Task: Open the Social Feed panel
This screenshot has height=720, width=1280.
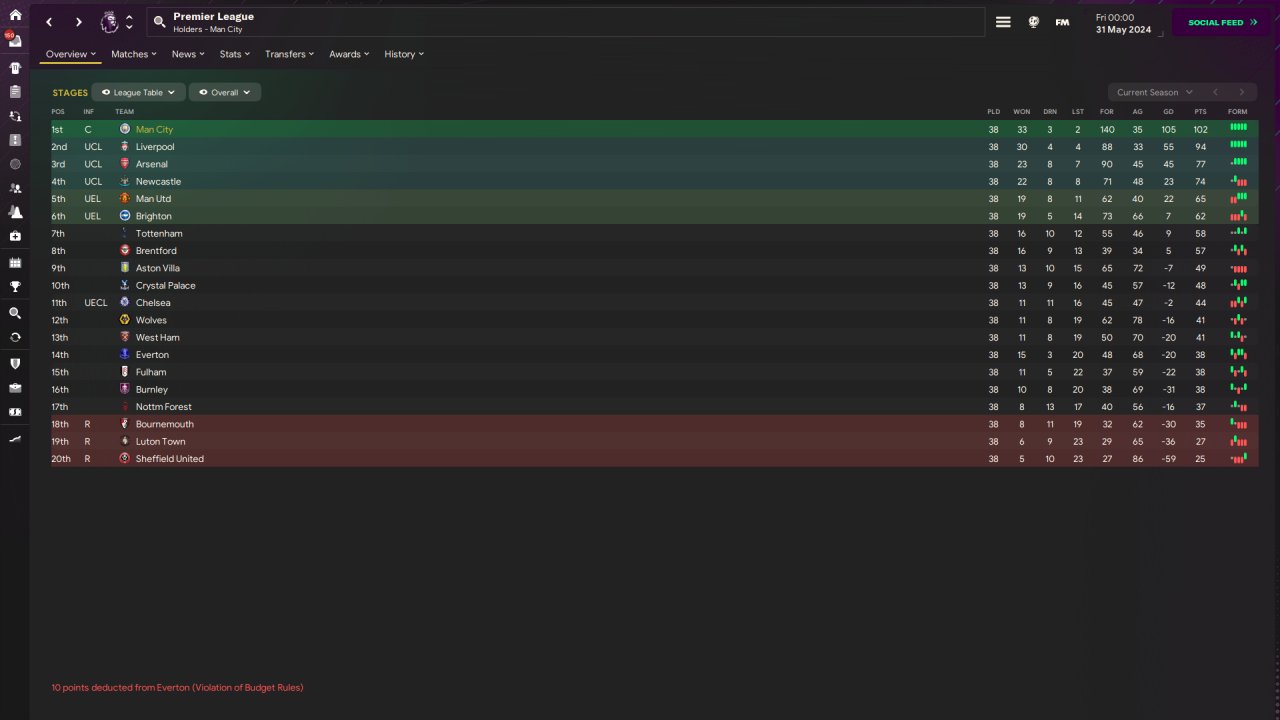Action: 1221,22
